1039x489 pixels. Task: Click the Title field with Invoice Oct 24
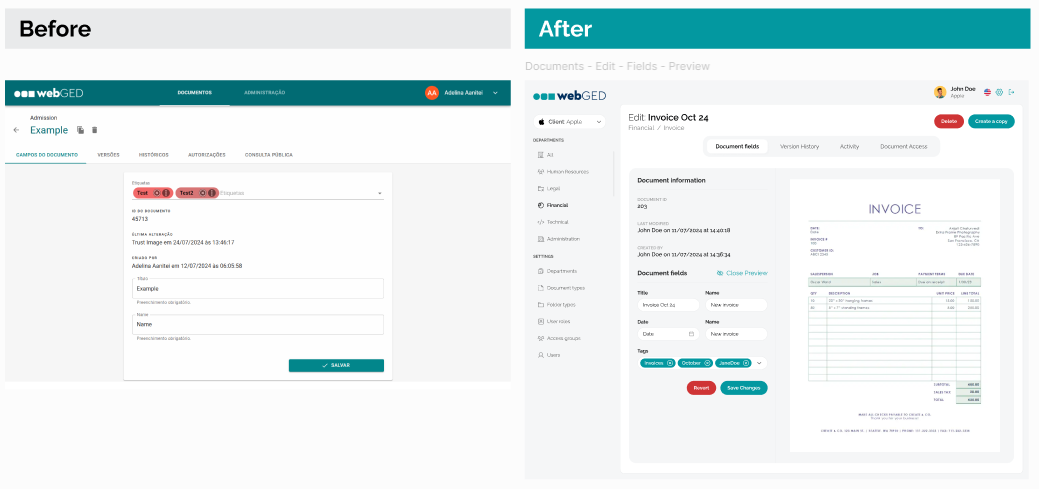[668, 305]
